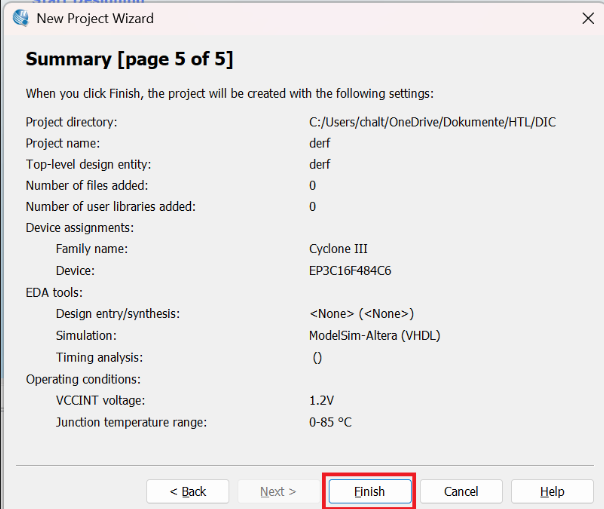This screenshot has width=604, height=509.
Task: Click the grayed-out Next button
Action: point(278,491)
